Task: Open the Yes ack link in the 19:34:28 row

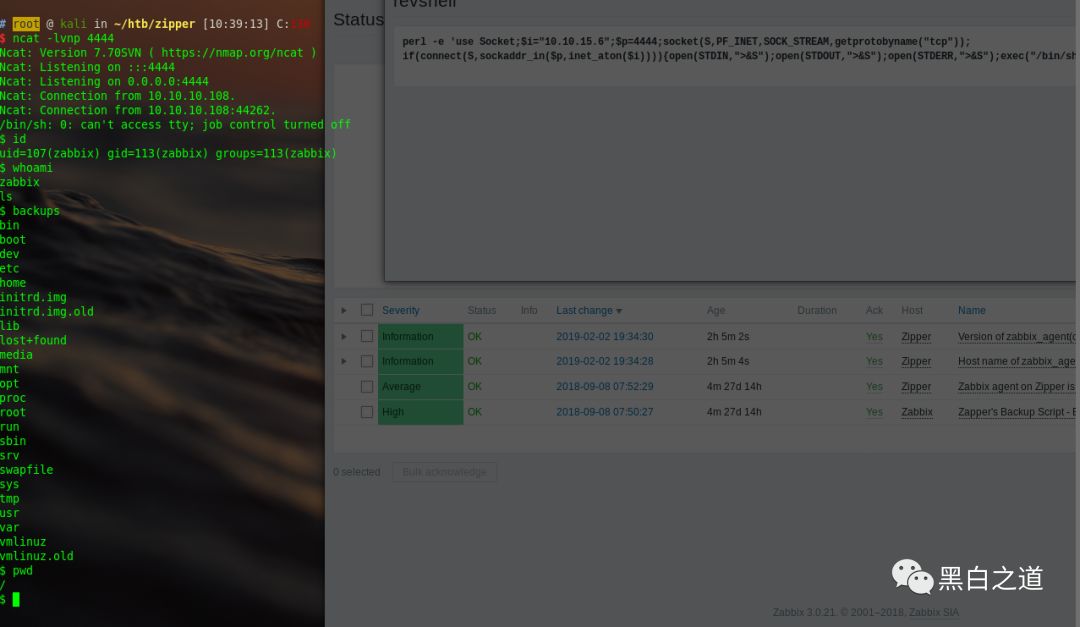Action: (x=874, y=361)
